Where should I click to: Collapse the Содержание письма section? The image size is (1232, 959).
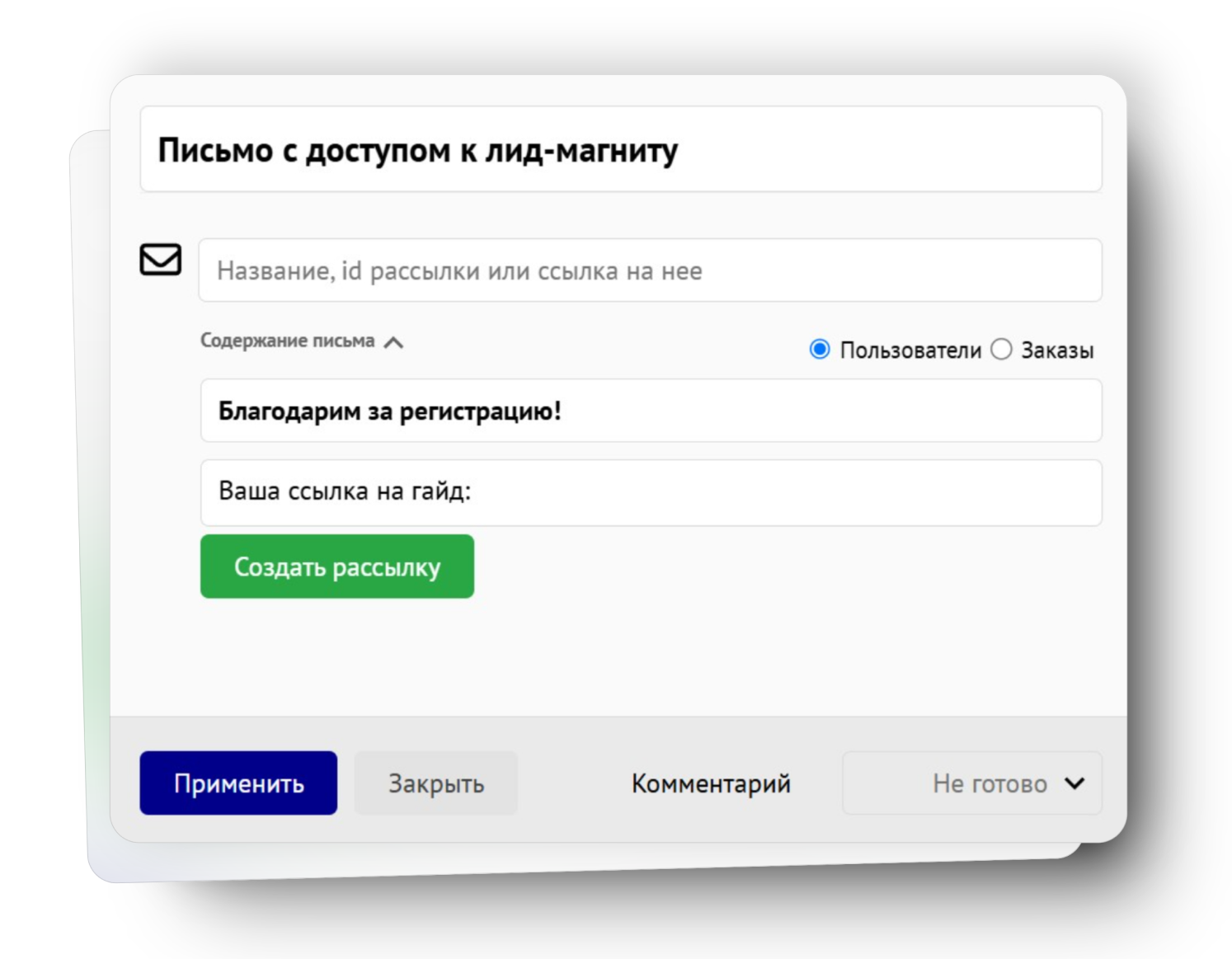(x=288, y=341)
